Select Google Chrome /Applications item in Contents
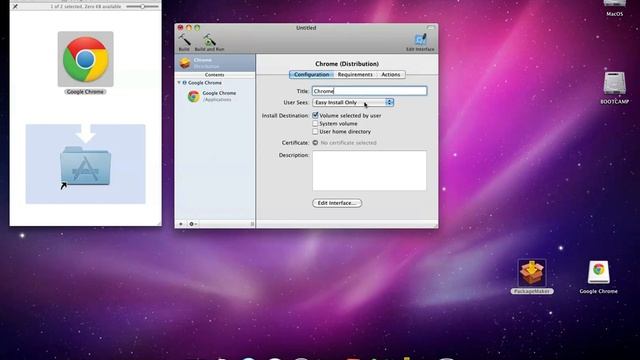 pyautogui.click(x=214, y=96)
